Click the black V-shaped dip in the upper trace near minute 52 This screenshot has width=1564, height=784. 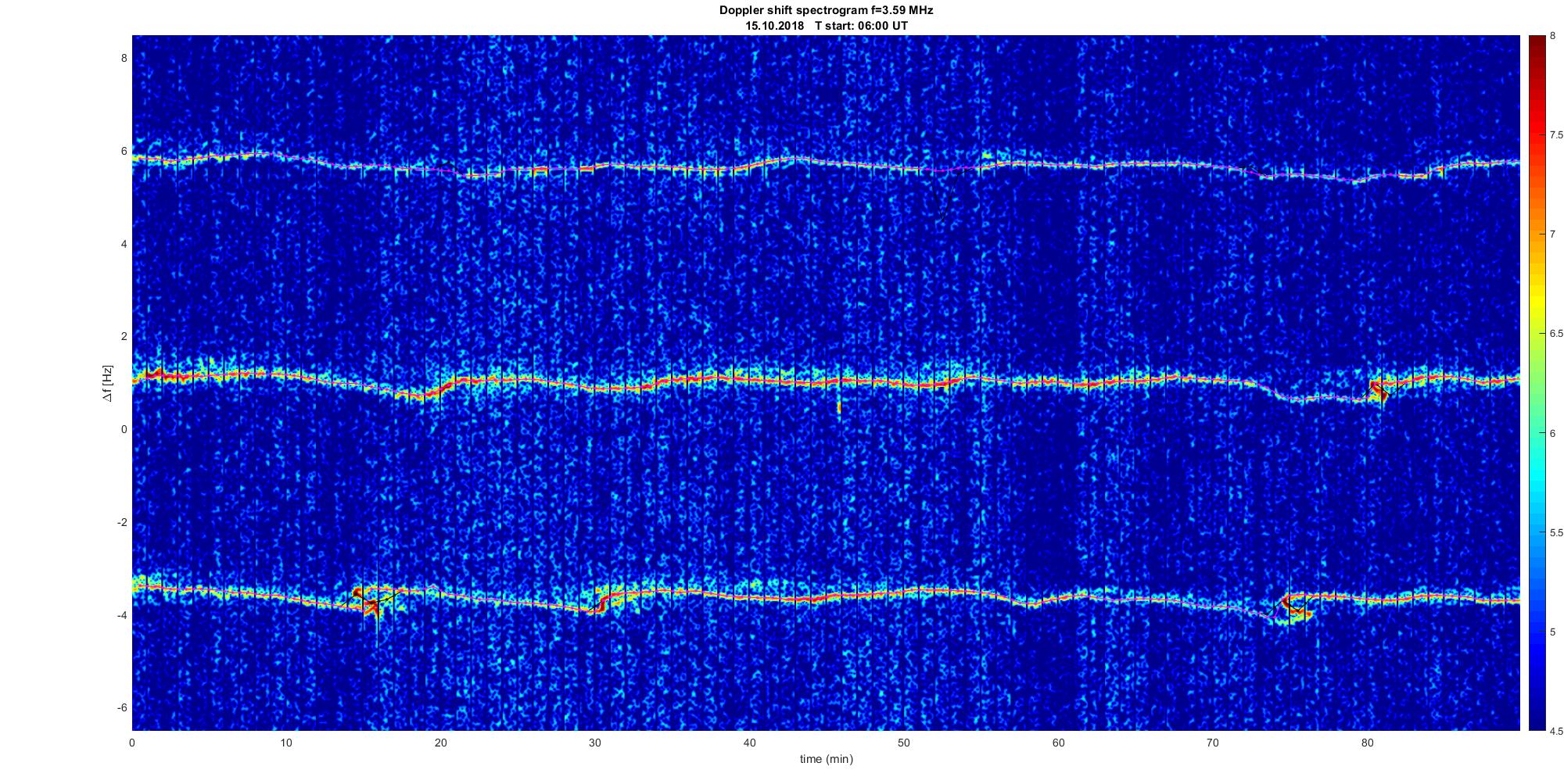click(x=944, y=195)
